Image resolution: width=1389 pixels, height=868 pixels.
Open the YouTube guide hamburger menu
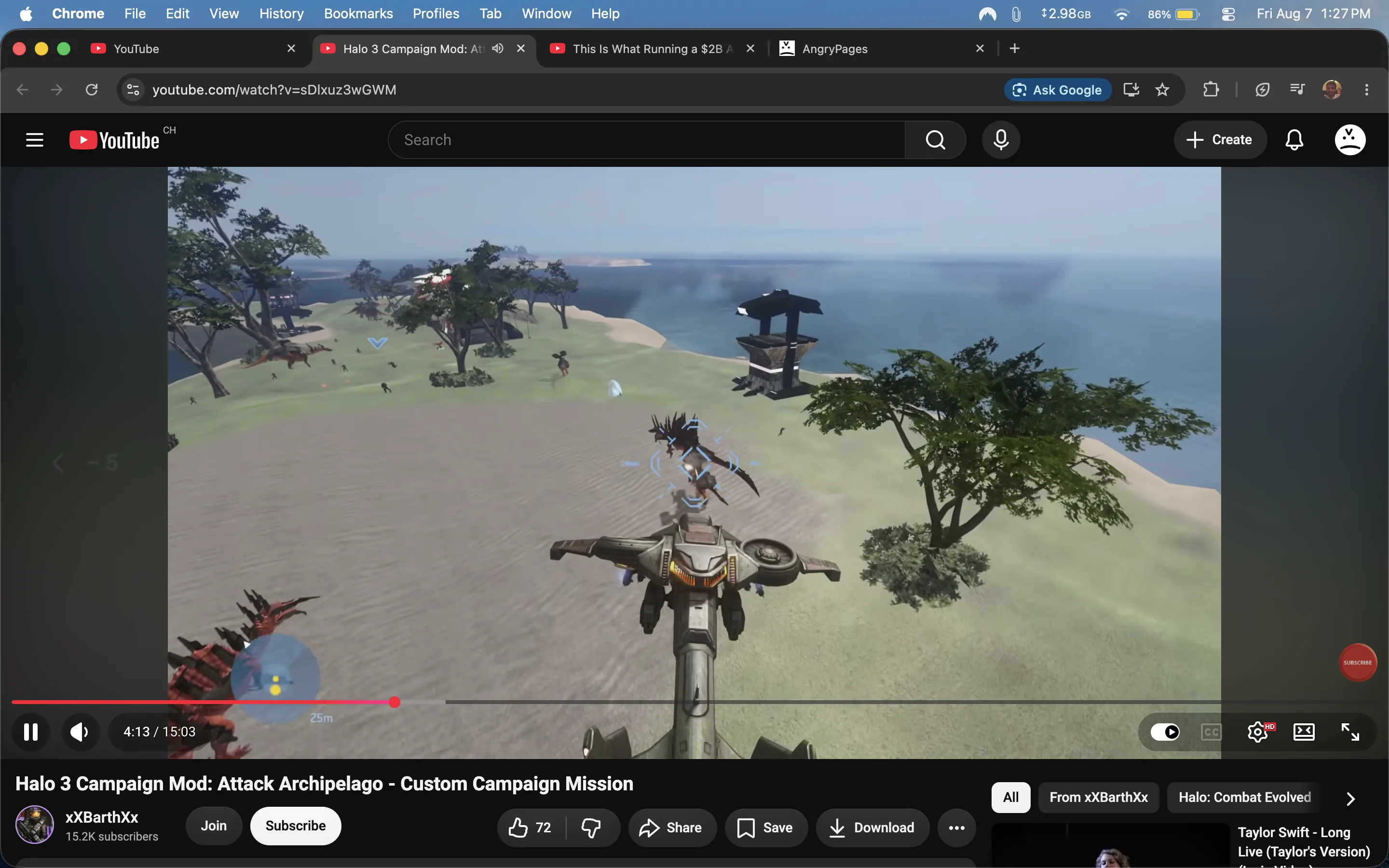pyautogui.click(x=34, y=139)
